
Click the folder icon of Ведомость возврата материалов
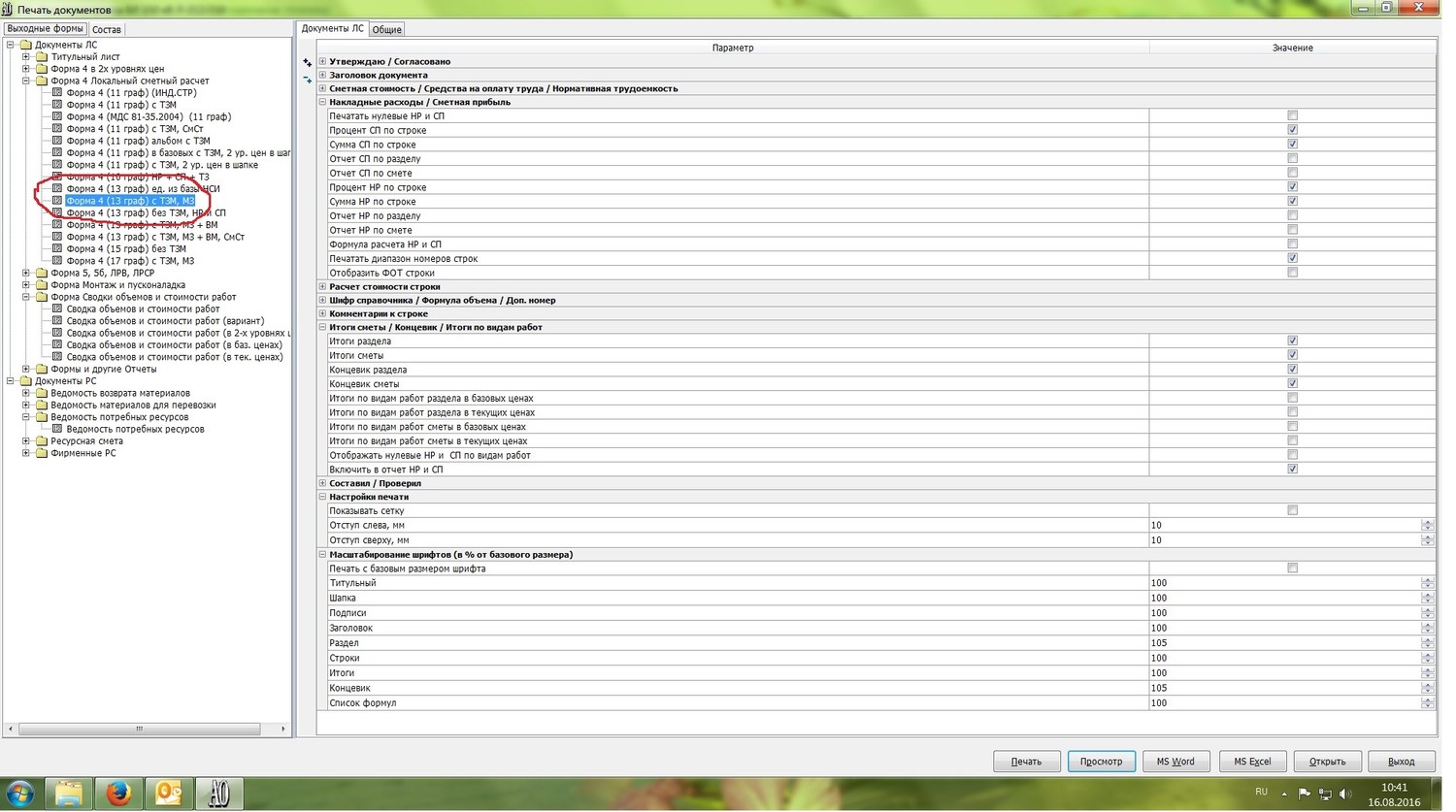(42, 393)
